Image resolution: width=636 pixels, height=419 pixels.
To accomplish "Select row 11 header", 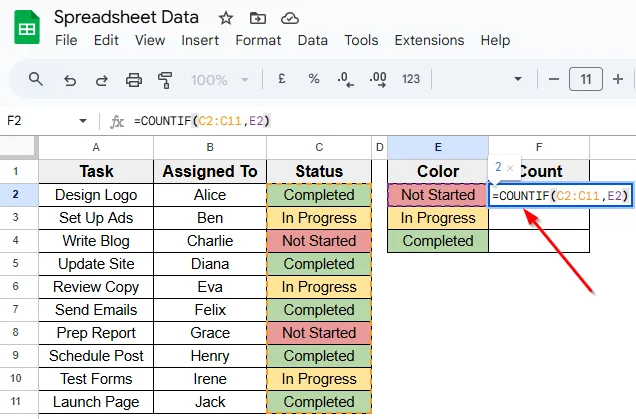I will pos(15,402).
